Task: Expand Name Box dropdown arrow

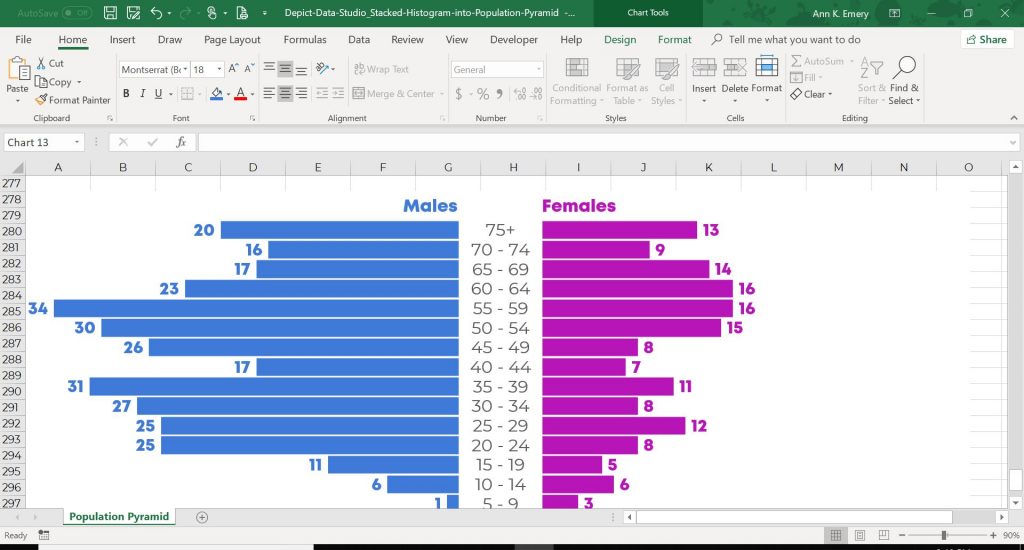Action: point(77,142)
